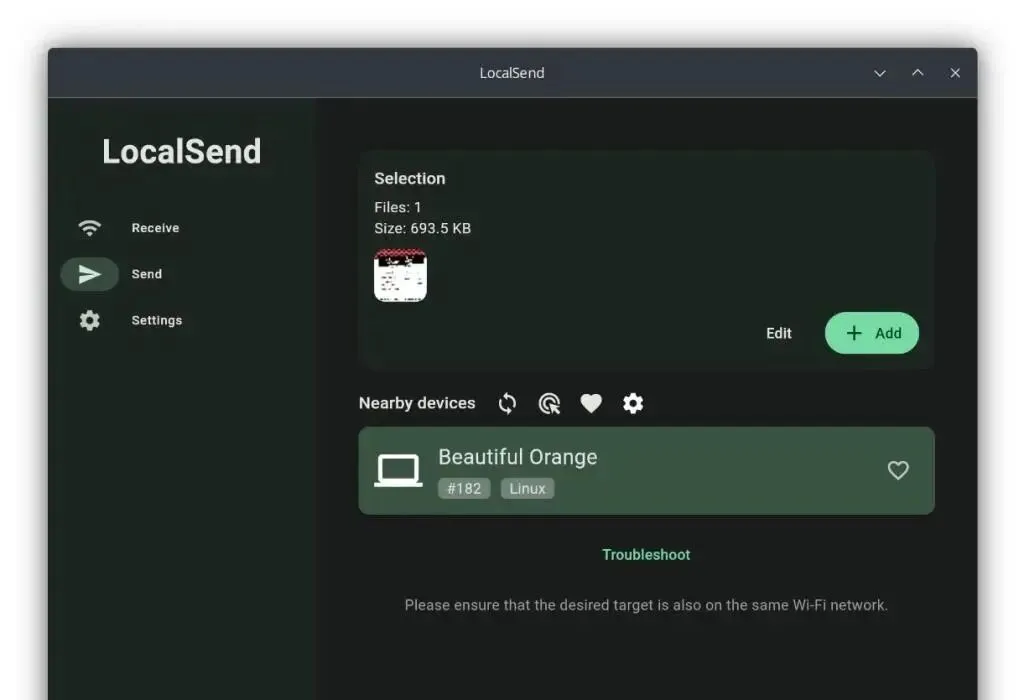Click the Settings gear icon in sidebar
The image size is (1024, 700).
(89, 321)
